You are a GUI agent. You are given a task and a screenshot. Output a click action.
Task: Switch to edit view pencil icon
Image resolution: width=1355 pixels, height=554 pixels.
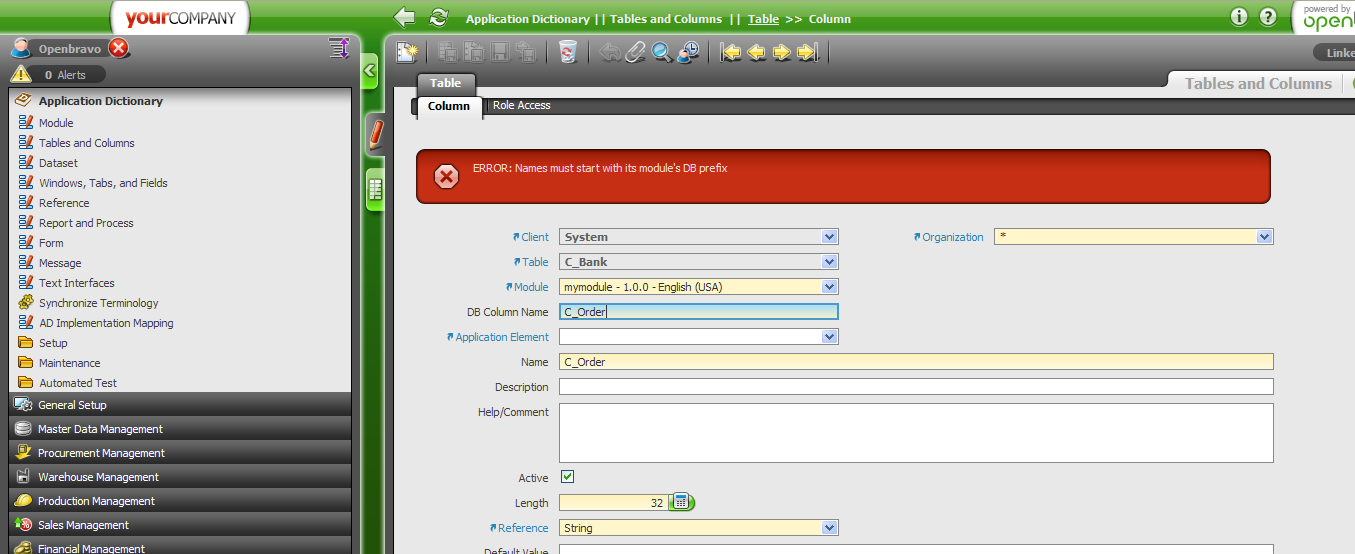pyautogui.click(x=375, y=134)
